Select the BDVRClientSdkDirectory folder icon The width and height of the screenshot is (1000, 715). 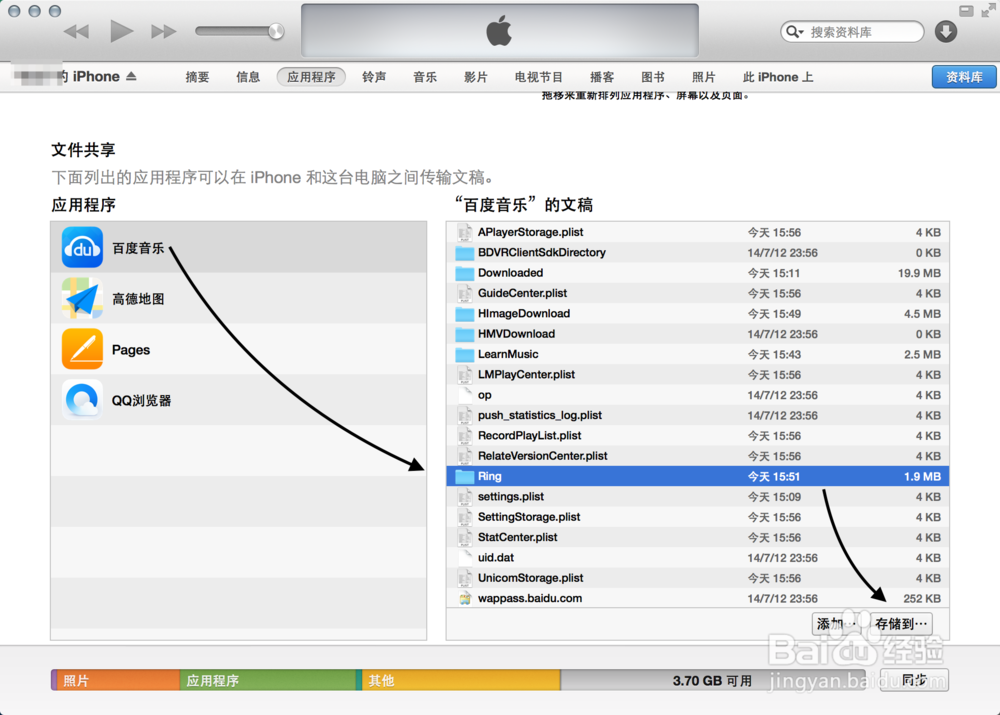[x=465, y=253]
